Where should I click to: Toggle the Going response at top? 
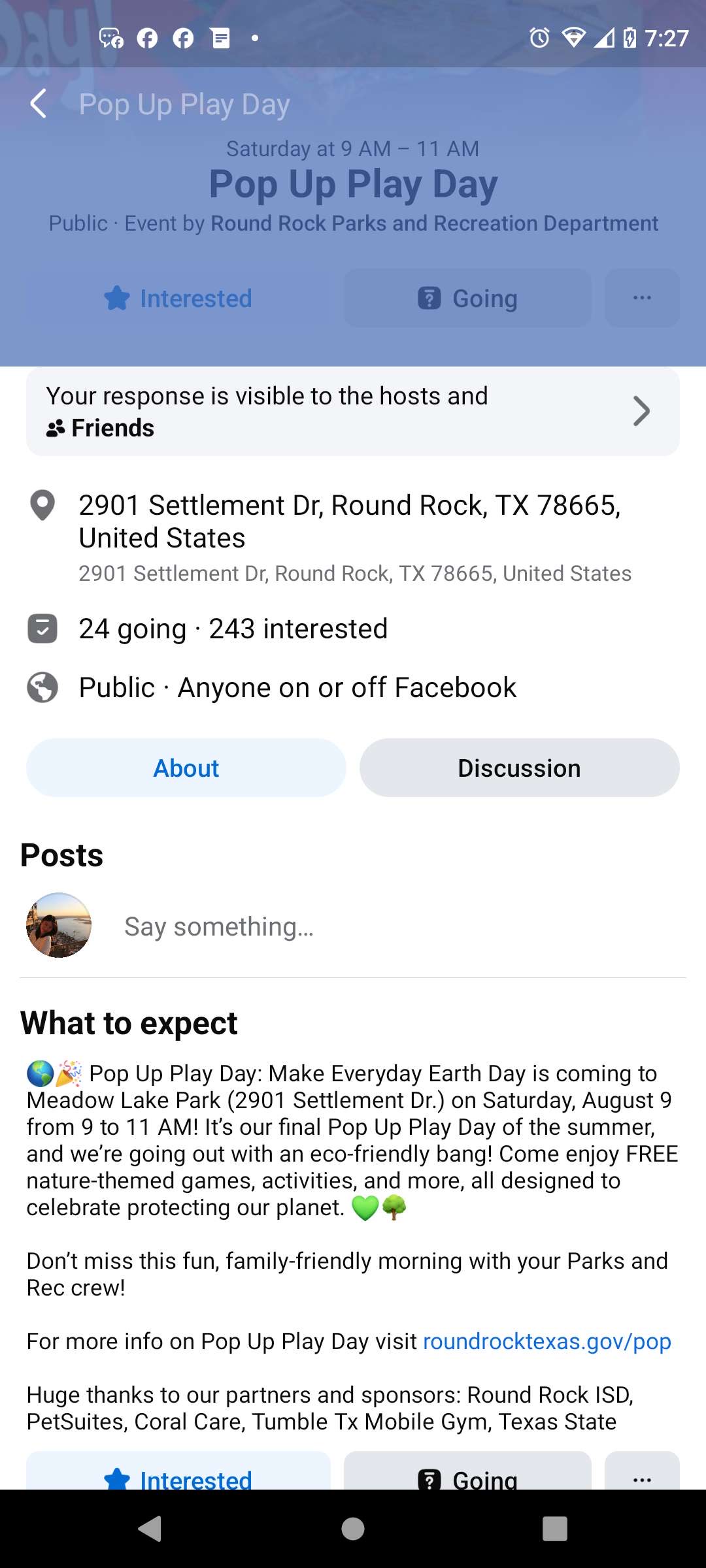click(467, 299)
